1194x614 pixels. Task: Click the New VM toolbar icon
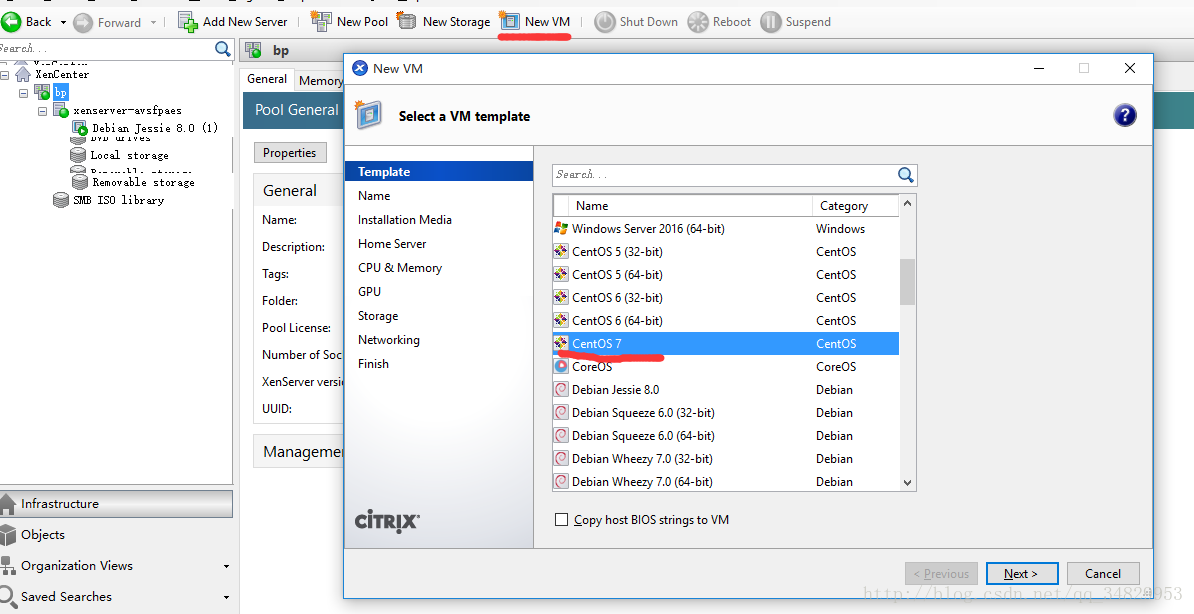510,21
